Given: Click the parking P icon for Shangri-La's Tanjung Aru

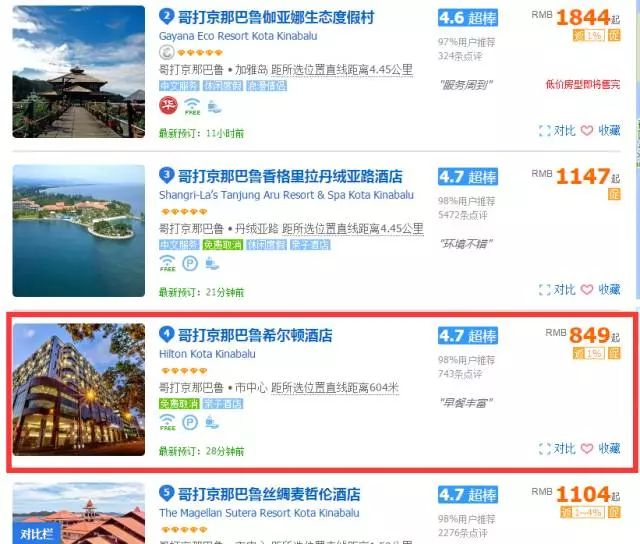Looking at the screenshot, I should tap(190, 264).
